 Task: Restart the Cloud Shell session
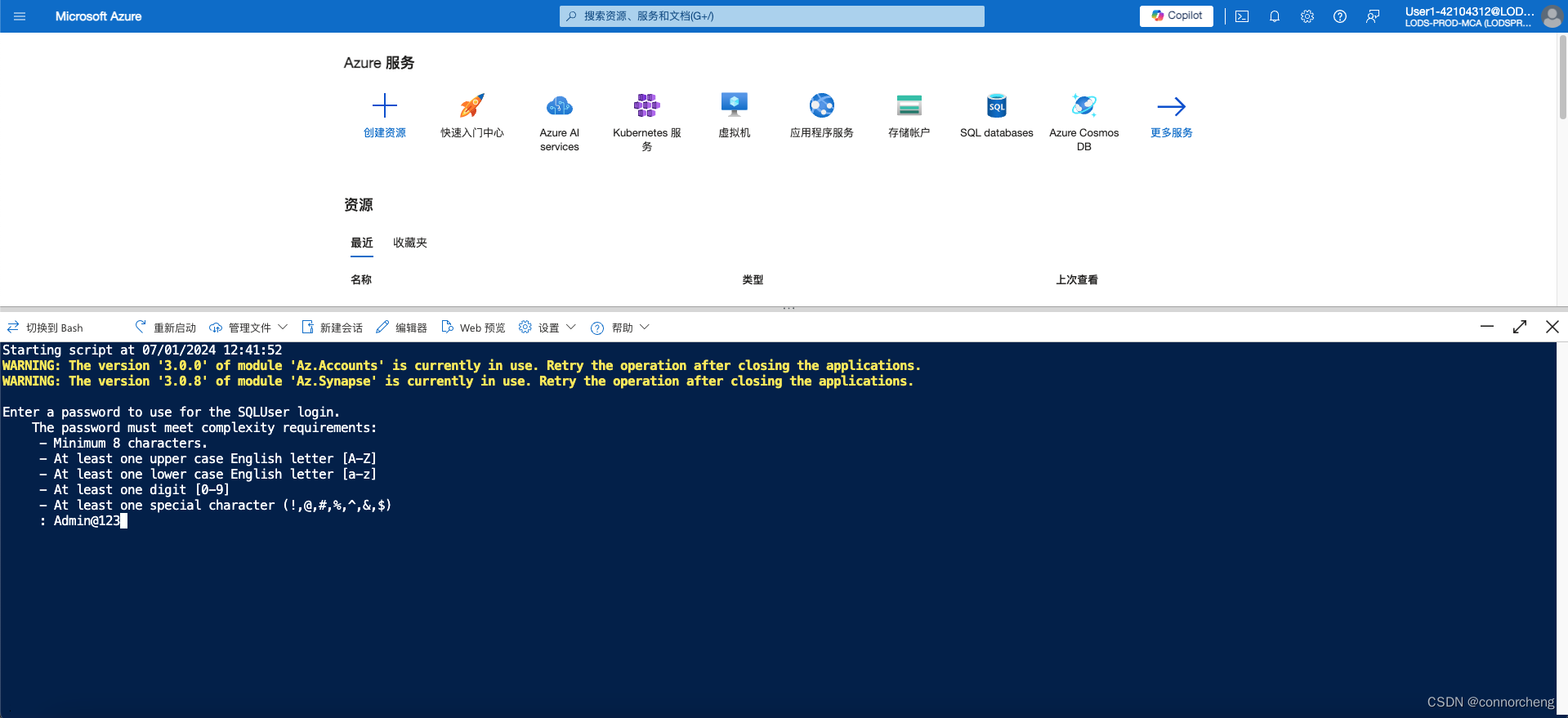click(x=166, y=328)
